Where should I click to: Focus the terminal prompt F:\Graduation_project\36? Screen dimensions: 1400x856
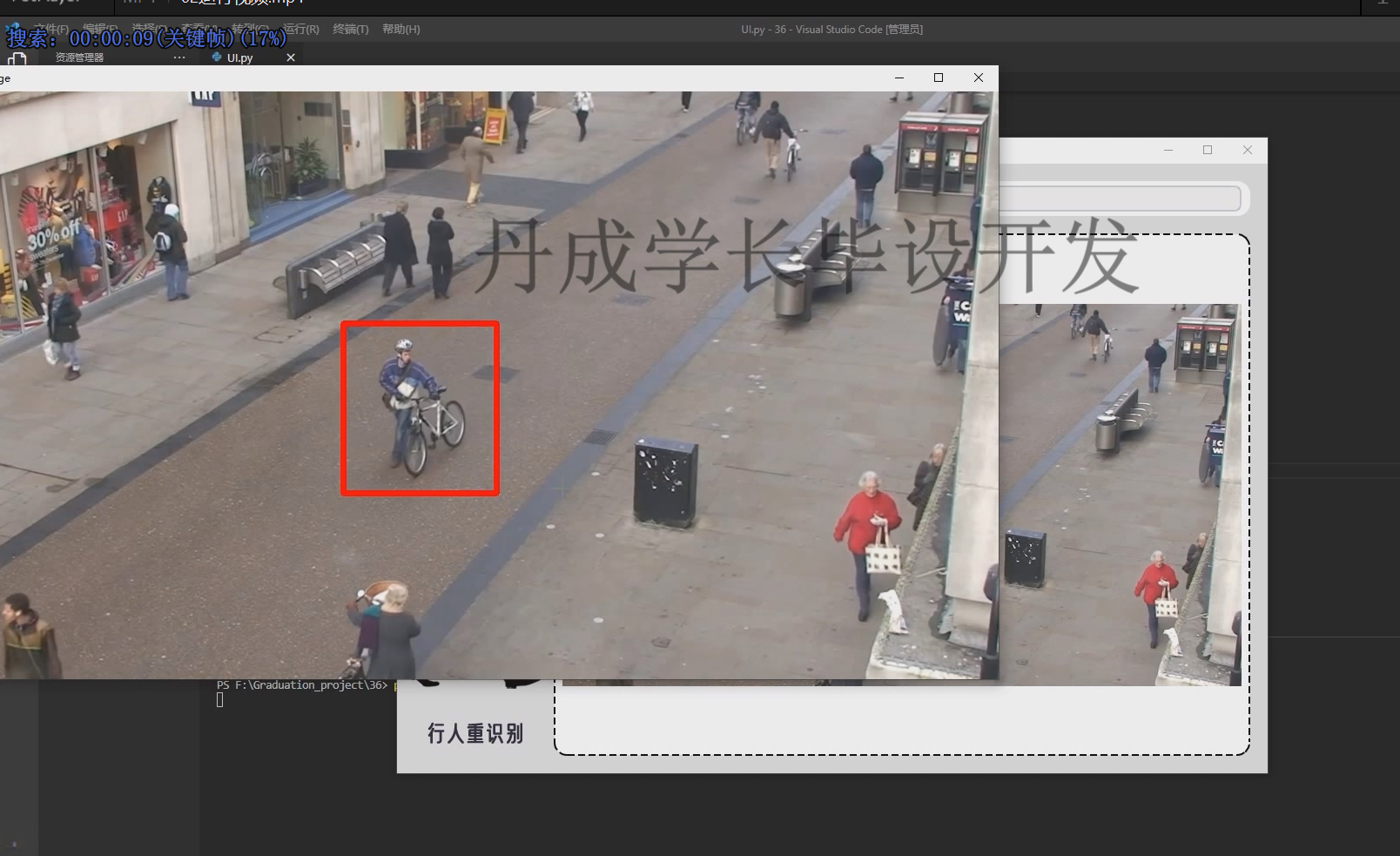tap(302, 685)
